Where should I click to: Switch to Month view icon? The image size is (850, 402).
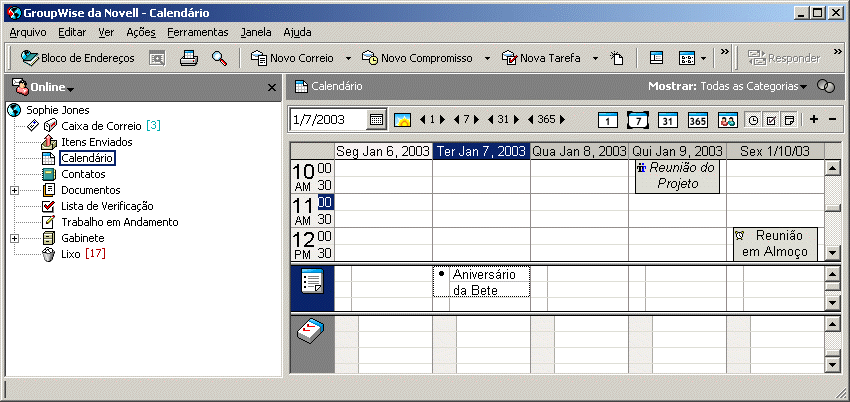667,120
